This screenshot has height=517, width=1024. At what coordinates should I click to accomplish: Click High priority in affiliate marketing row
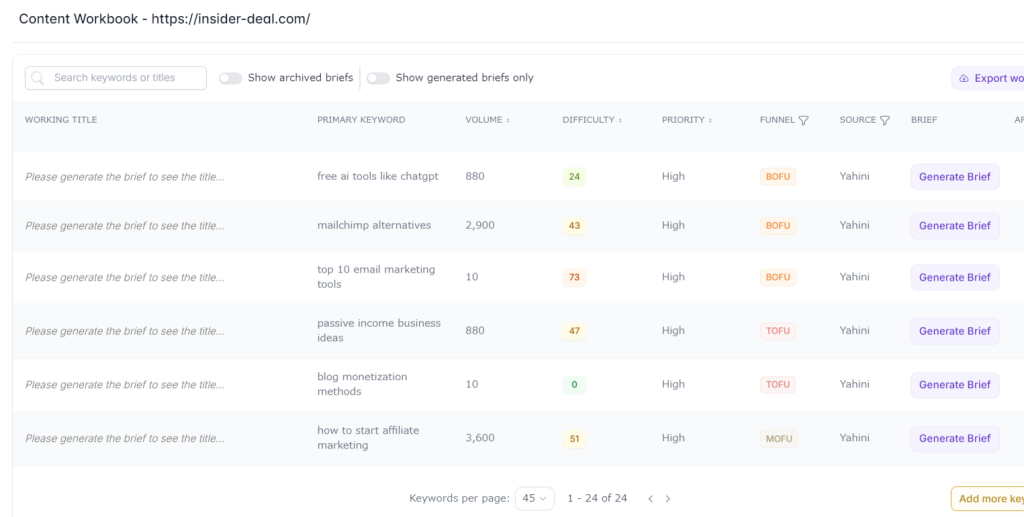pyautogui.click(x=673, y=438)
